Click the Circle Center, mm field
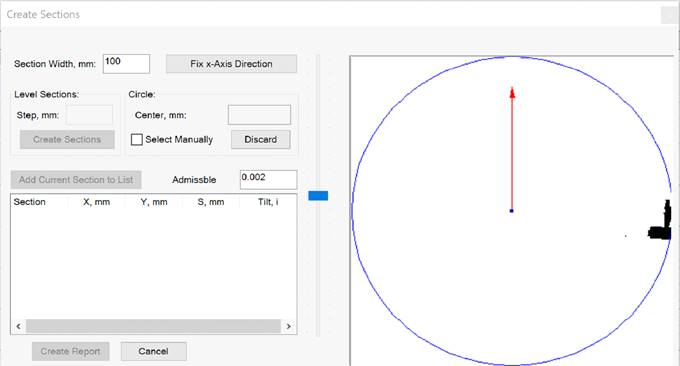Viewport: 680px width, 366px height. tap(259, 115)
